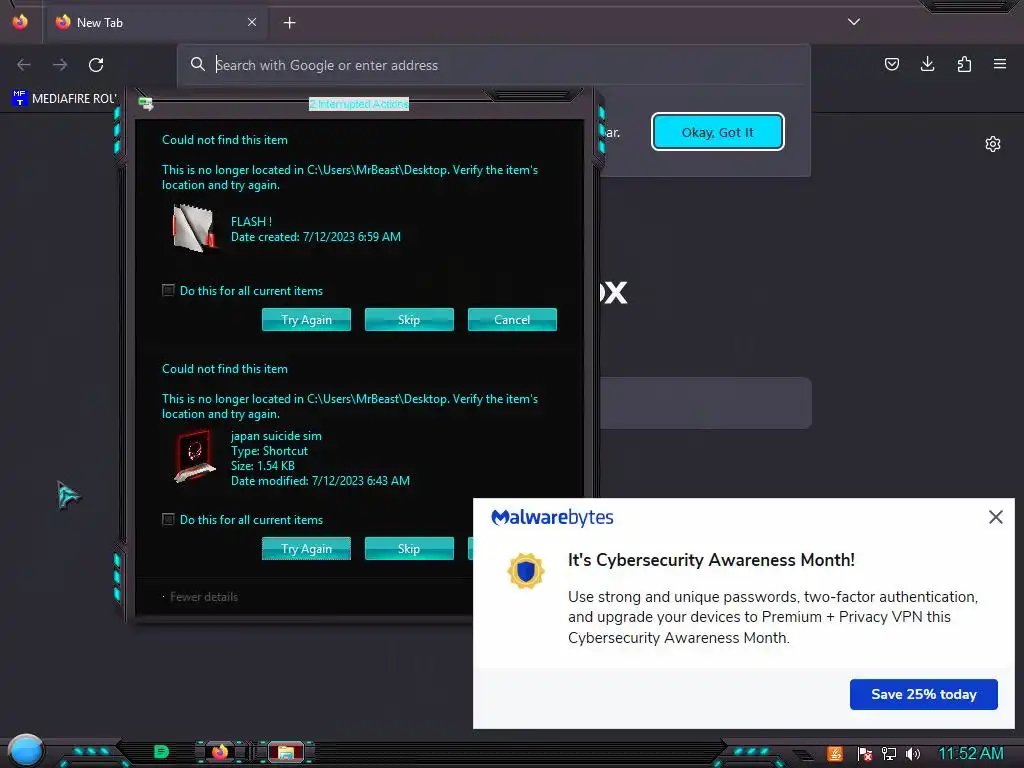Screen dimensions: 1024x768
Task: Expand the list-all-tabs chevron
Action: (x=854, y=22)
